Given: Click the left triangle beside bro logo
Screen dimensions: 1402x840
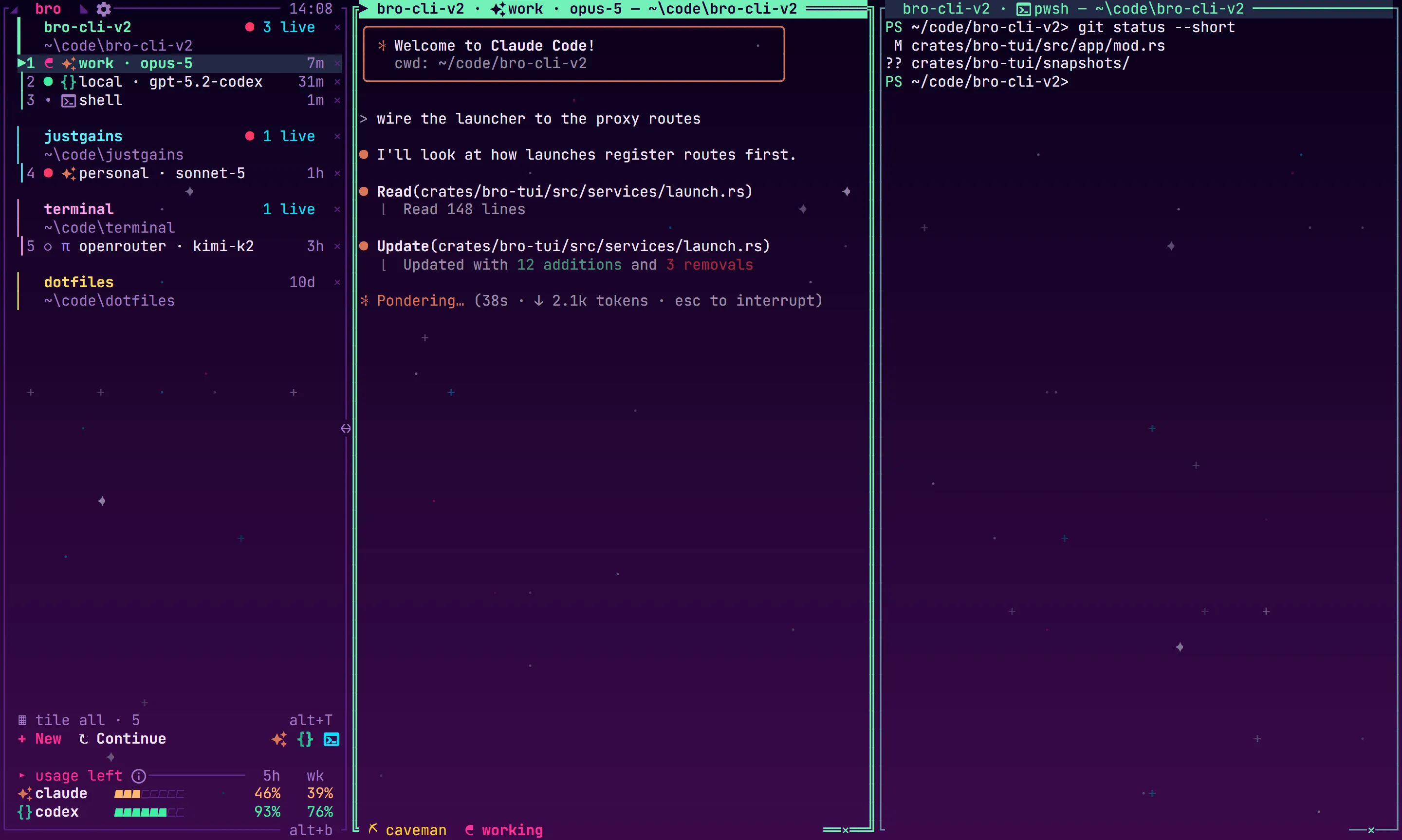Looking at the screenshot, I should 14,10.
